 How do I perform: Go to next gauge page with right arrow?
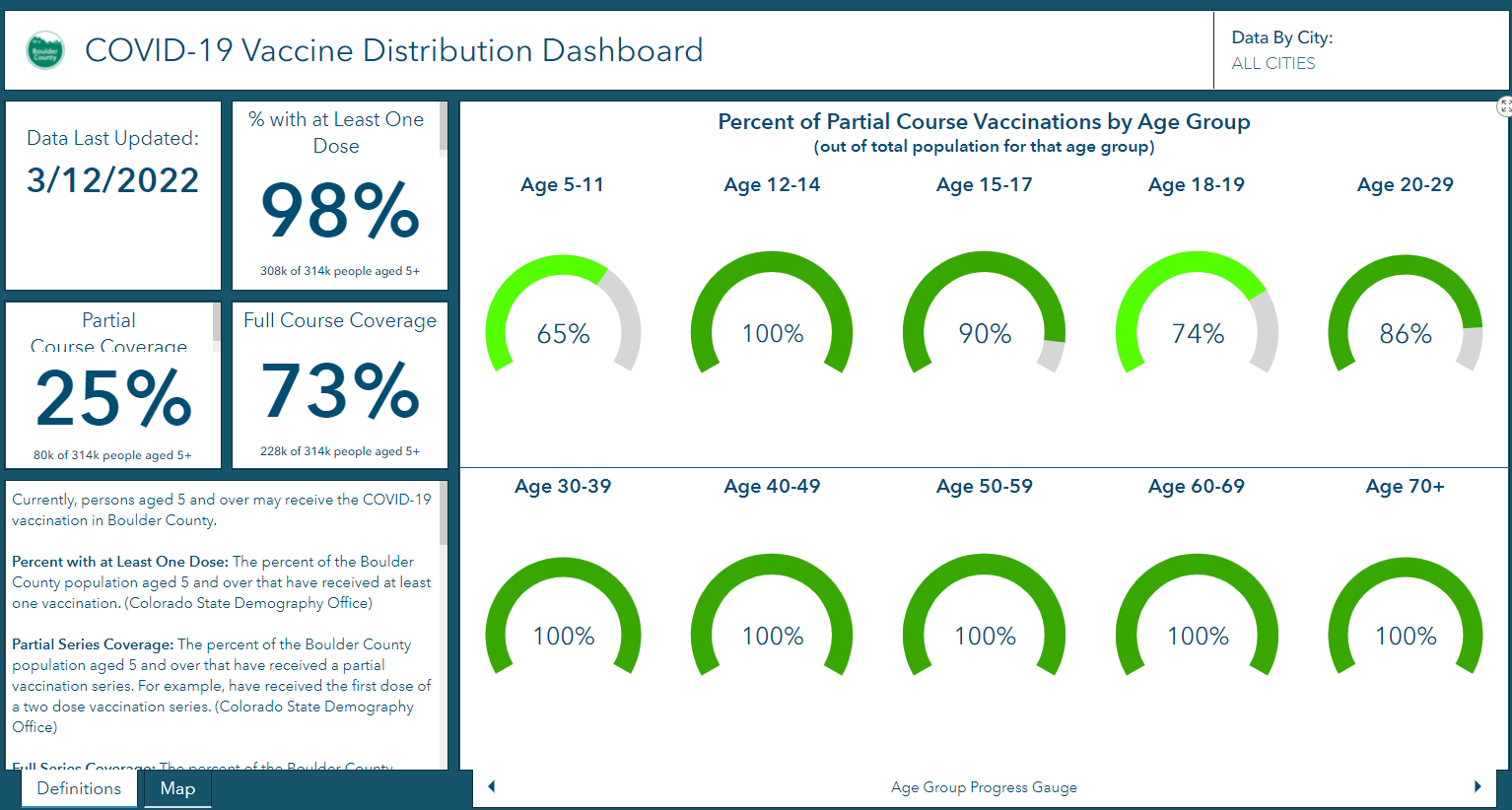coord(1478,786)
